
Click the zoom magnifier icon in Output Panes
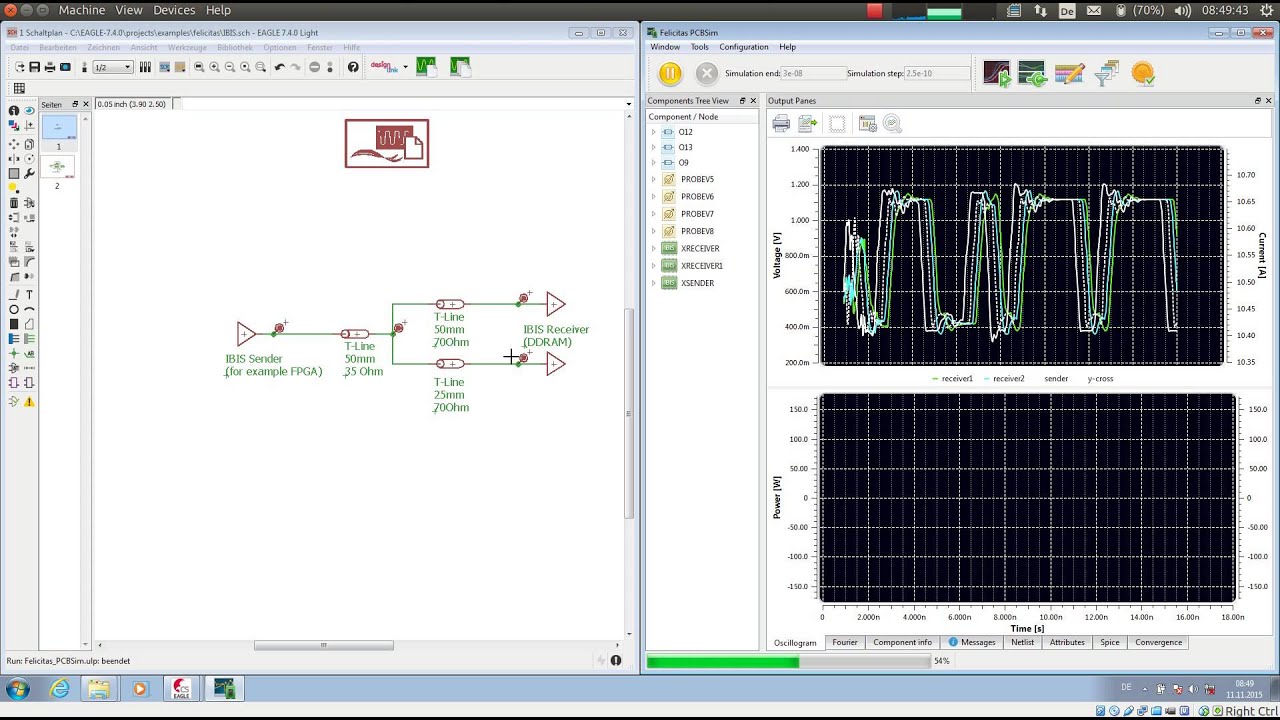pos(892,123)
